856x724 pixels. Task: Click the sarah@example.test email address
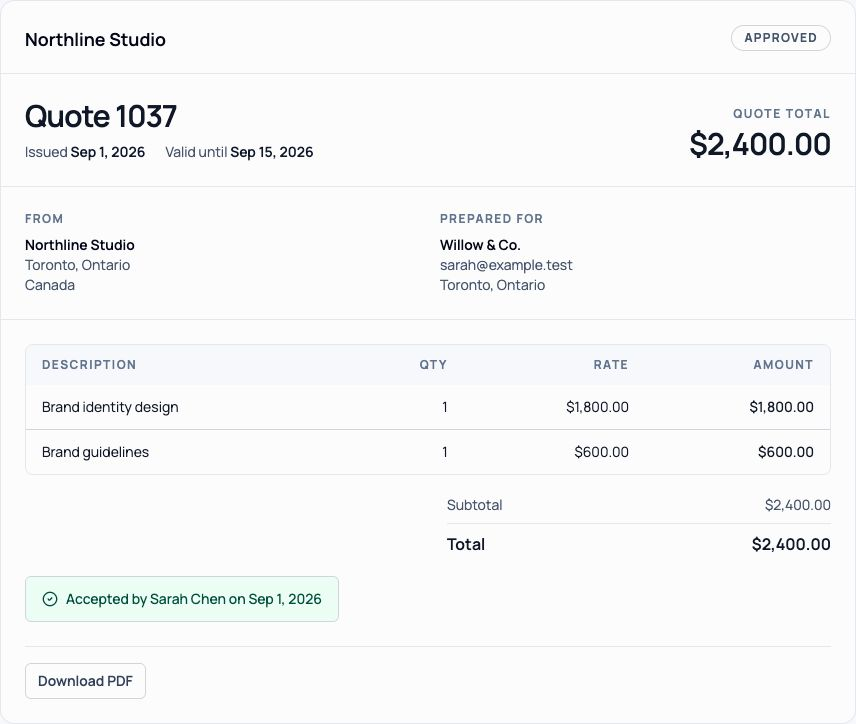(x=506, y=265)
